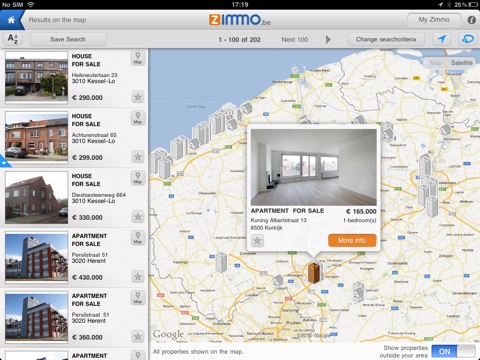Viewport: 480px width, 360px height.
Task: Favorite the Achturenstraat 65 house
Action: (138, 157)
